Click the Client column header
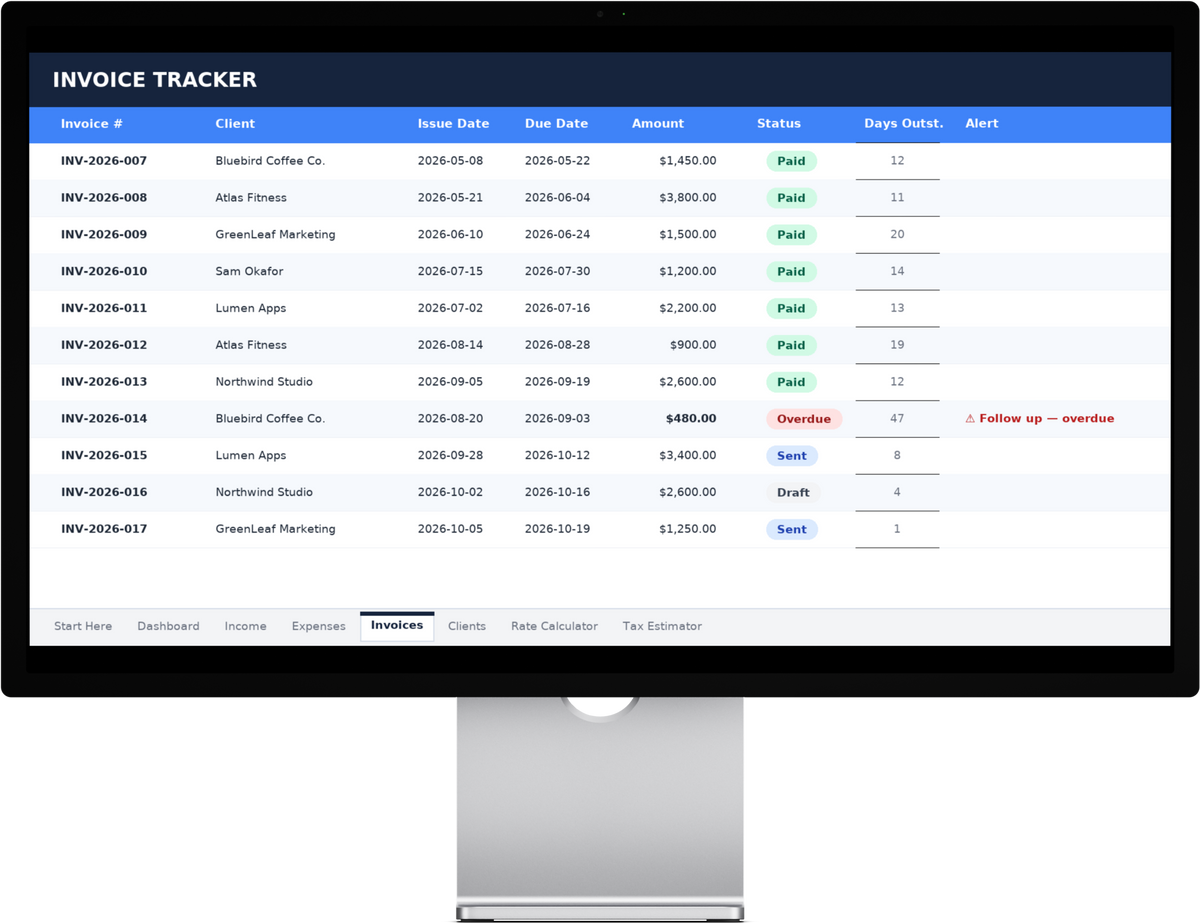1200x923 pixels. click(x=235, y=124)
